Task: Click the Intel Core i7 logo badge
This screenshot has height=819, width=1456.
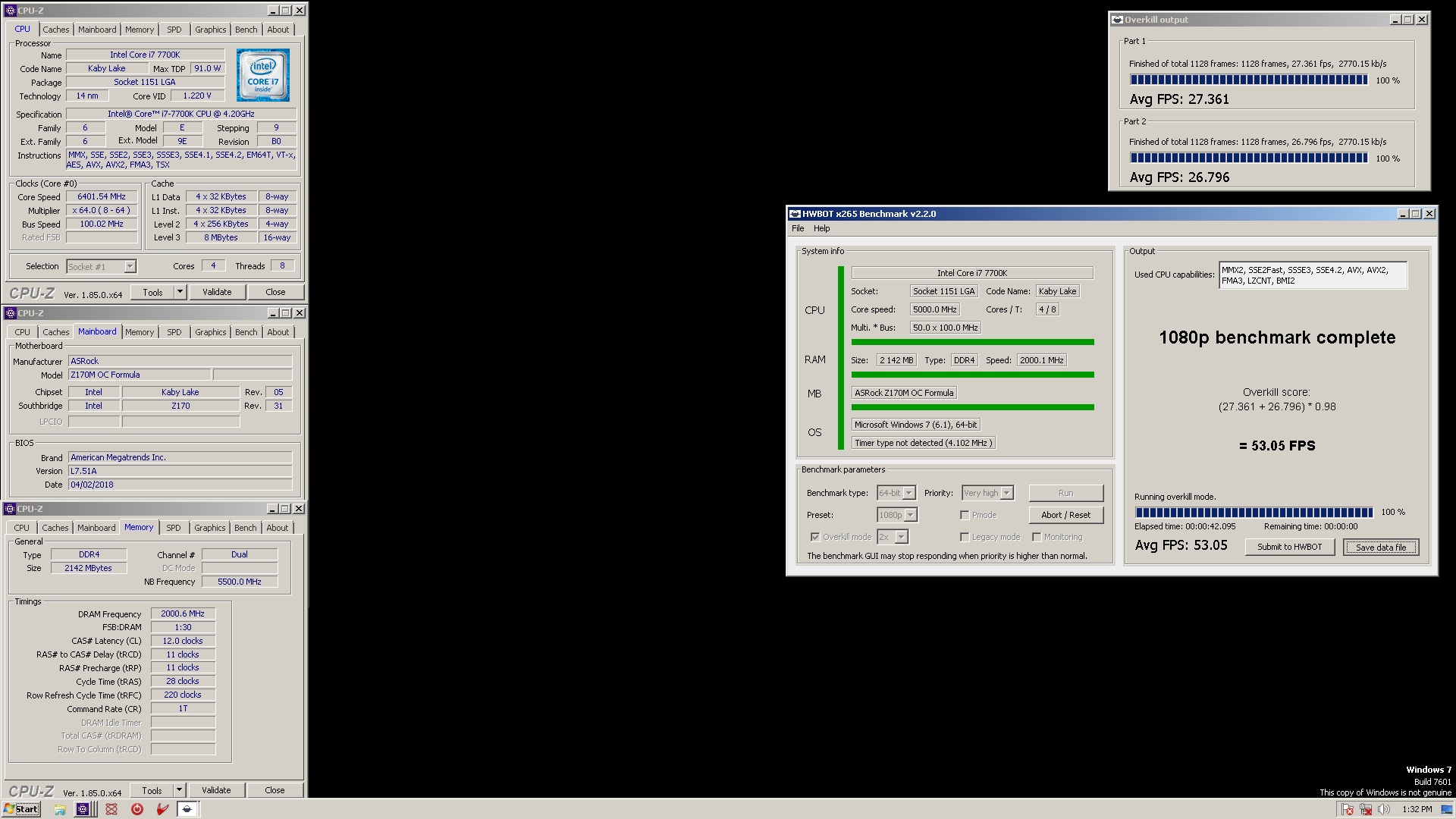Action: (262, 75)
